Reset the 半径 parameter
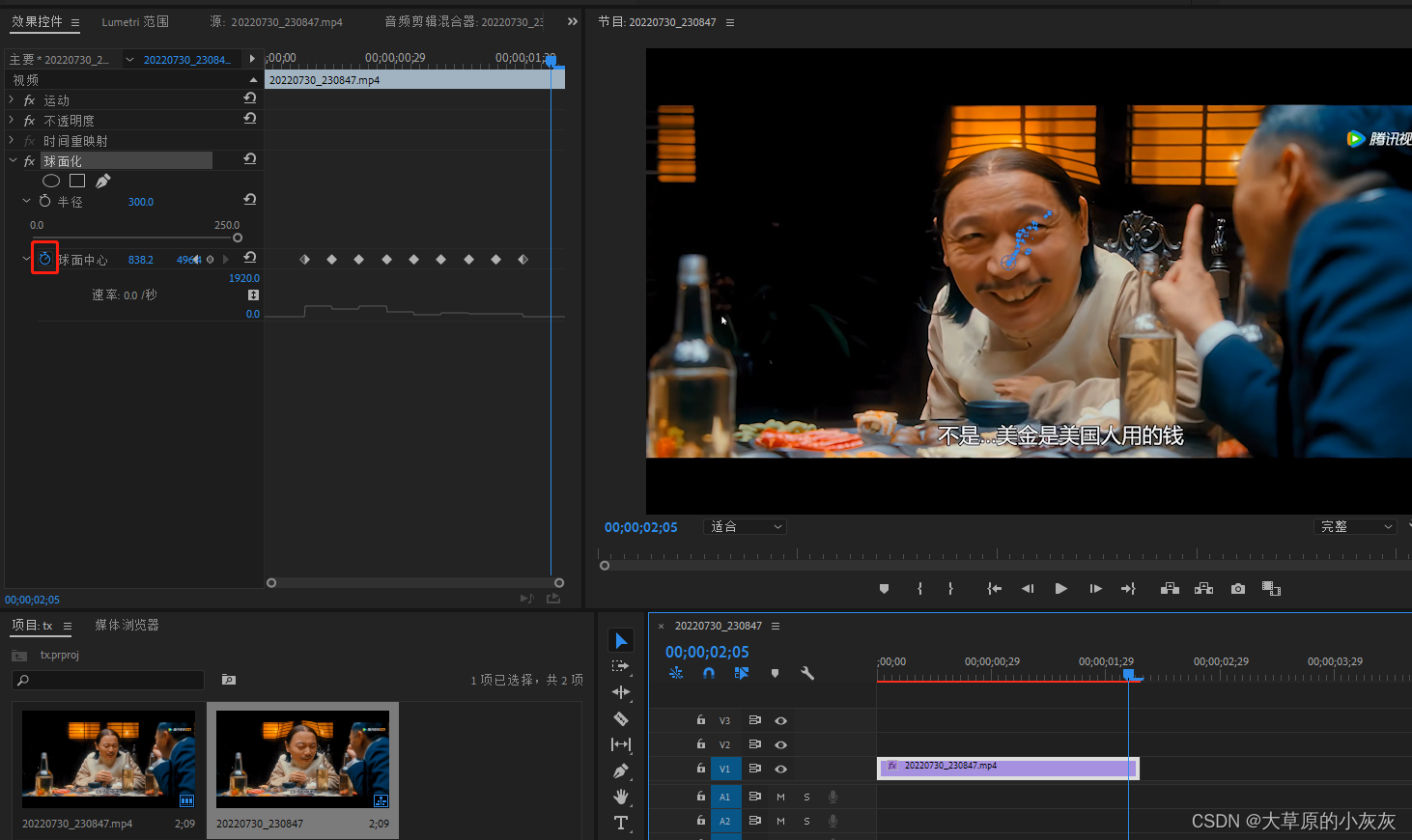The image size is (1412, 840). [250, 200]
